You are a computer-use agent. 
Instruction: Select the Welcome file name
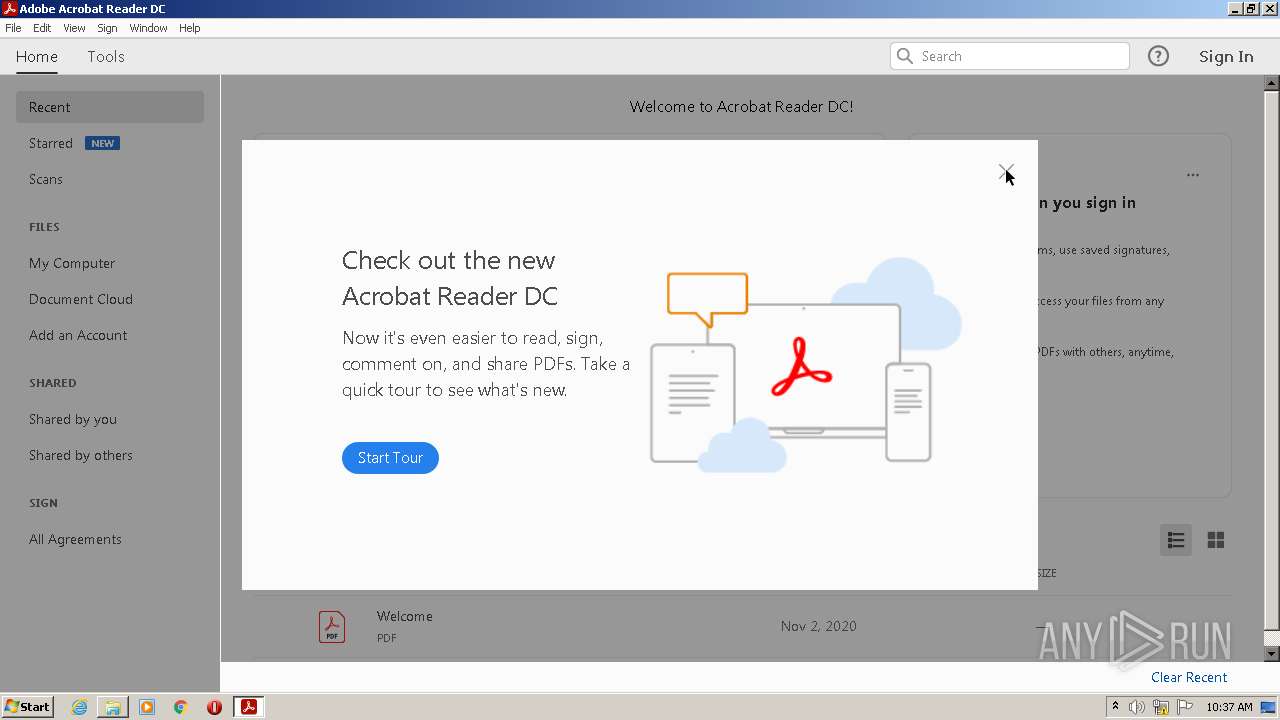click(x=405, y=616)
